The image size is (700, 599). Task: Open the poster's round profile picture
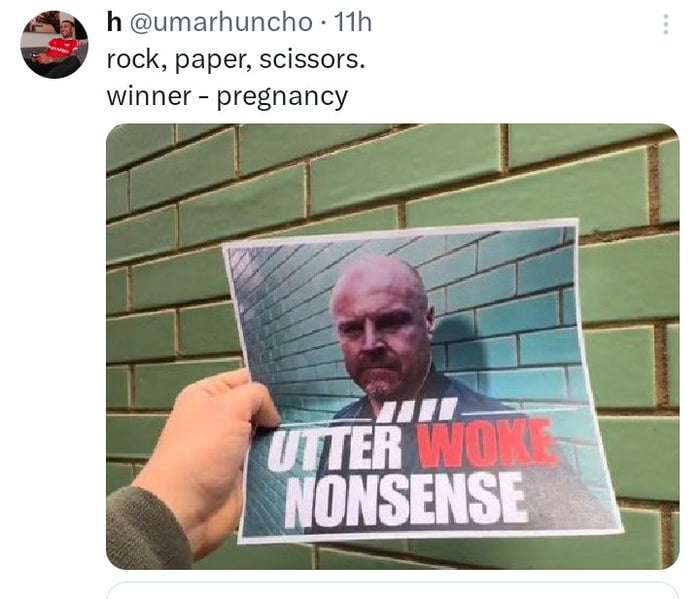tap(54, 45)
